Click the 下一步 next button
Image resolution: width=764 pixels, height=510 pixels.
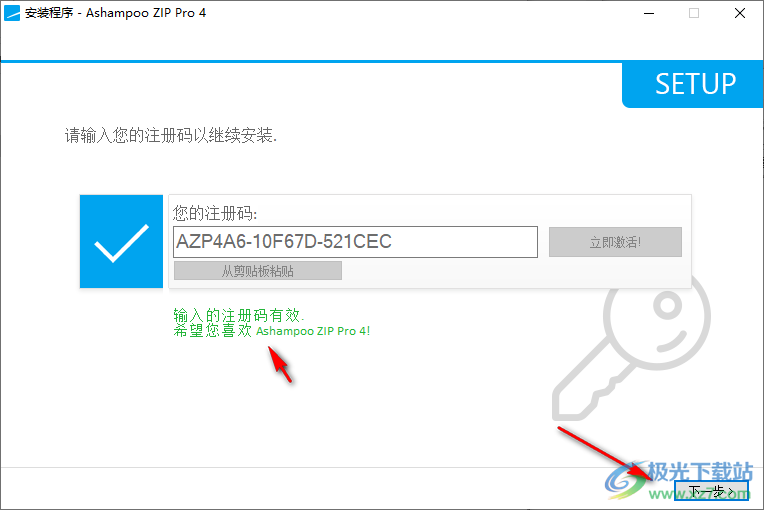(711, 491)
